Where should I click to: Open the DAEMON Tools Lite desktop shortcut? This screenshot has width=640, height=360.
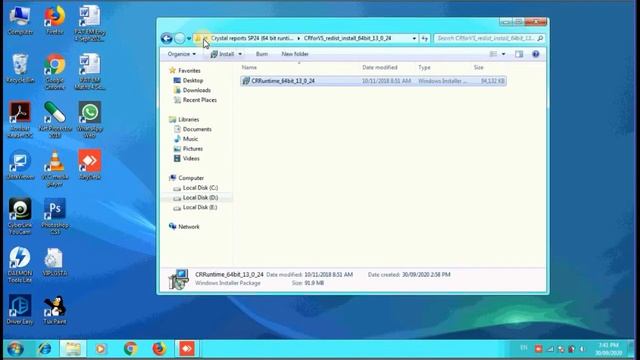pyautogui.click(x=20, y=264)
